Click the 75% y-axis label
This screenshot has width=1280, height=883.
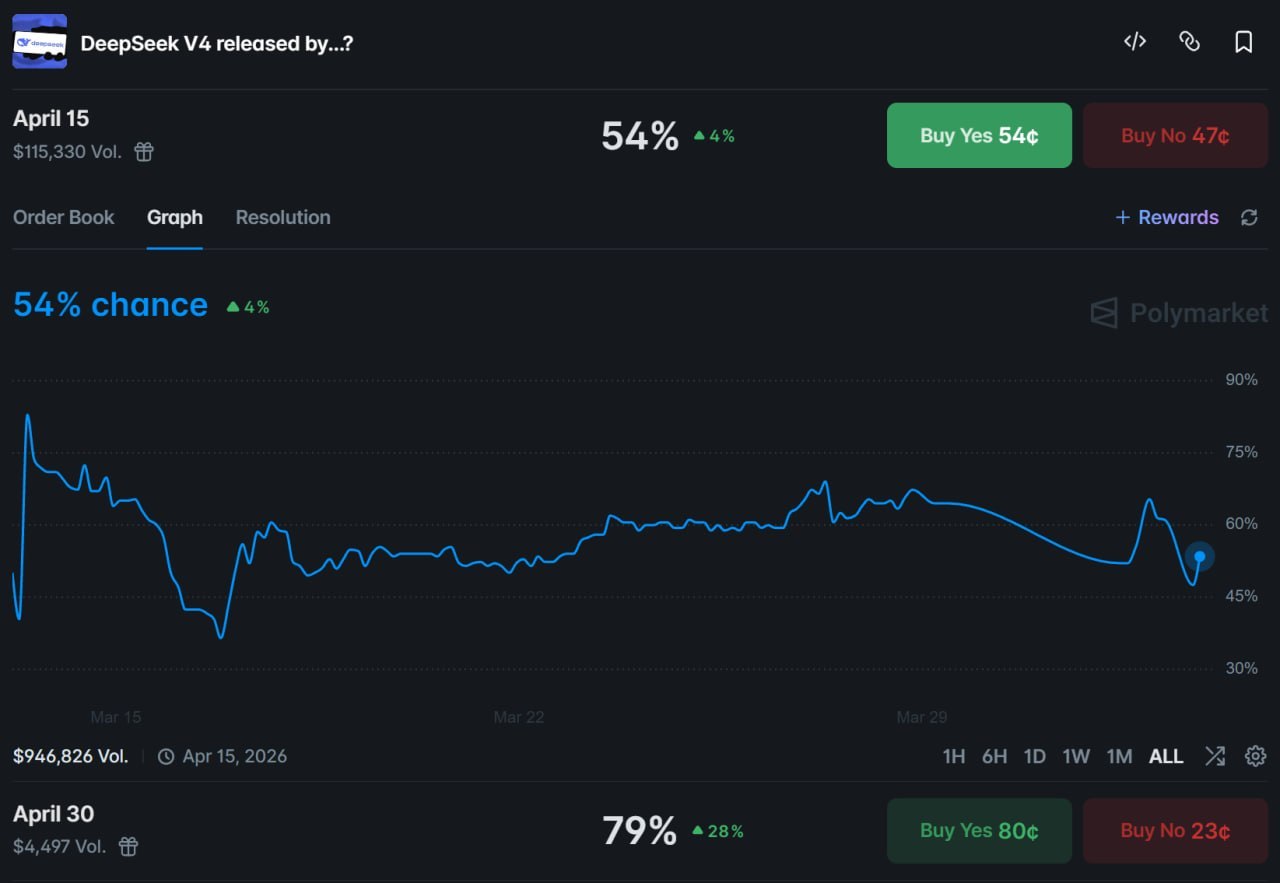tap(1242, 452)
